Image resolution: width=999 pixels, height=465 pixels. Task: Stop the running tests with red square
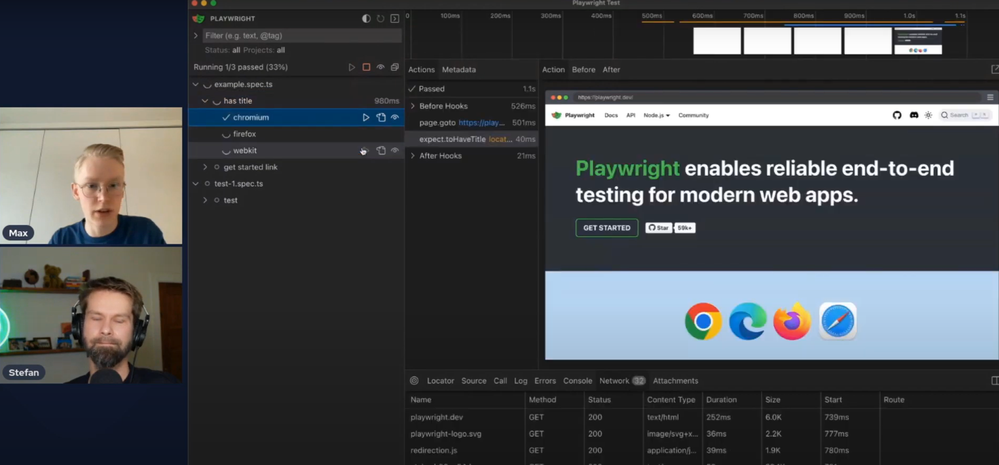366,67
